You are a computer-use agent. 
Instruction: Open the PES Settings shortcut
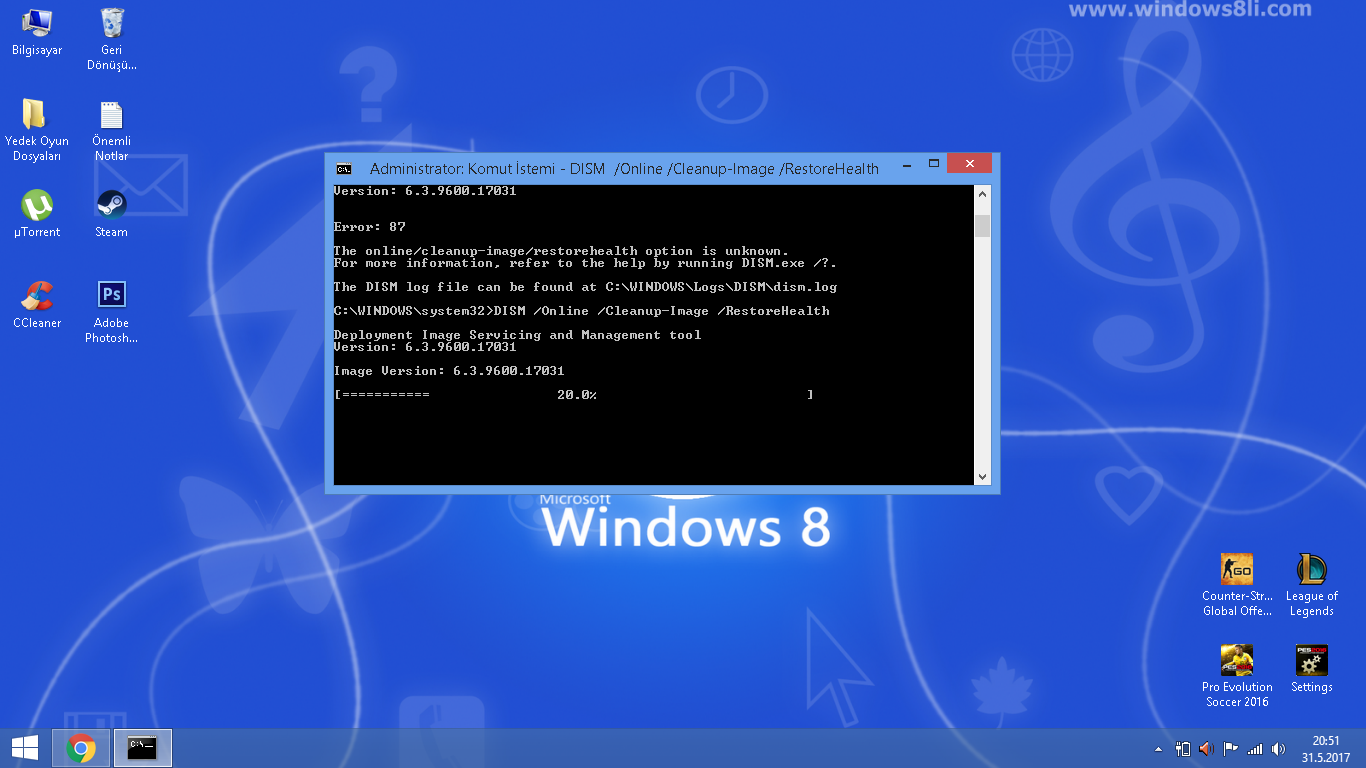click(1312, 669)
